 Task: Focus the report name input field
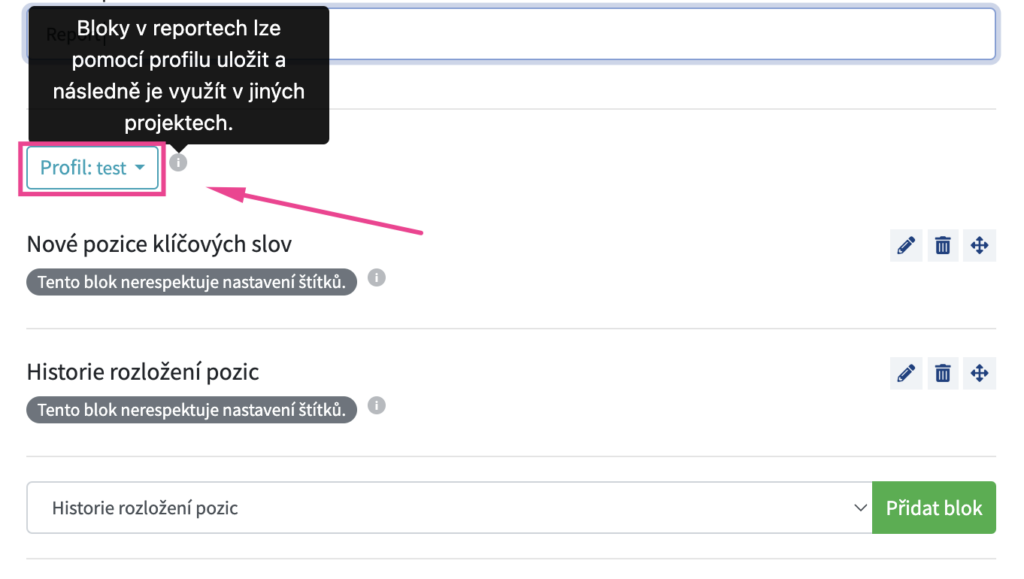tap(662, 34)
